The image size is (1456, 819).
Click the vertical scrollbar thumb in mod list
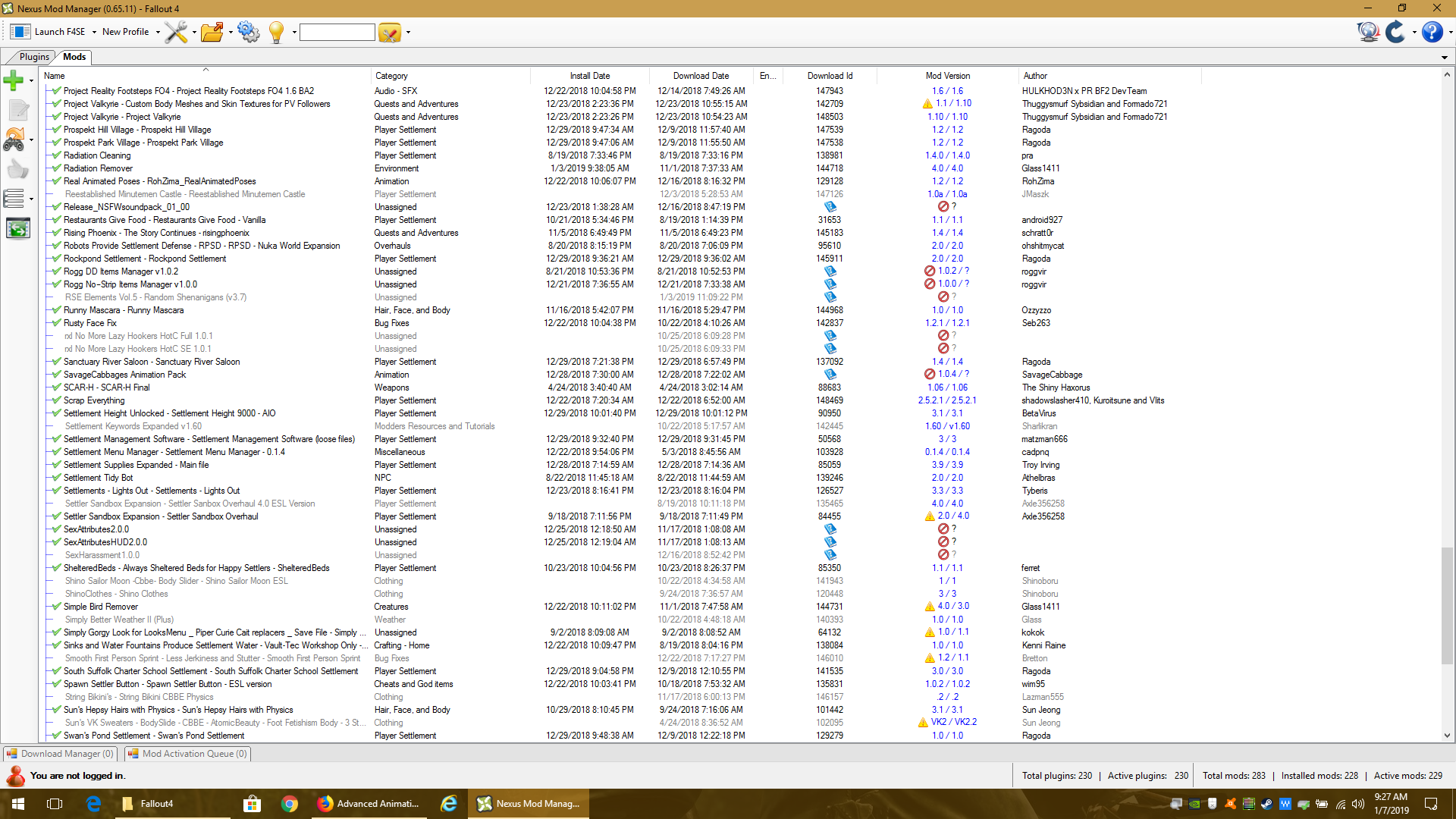1447,605
